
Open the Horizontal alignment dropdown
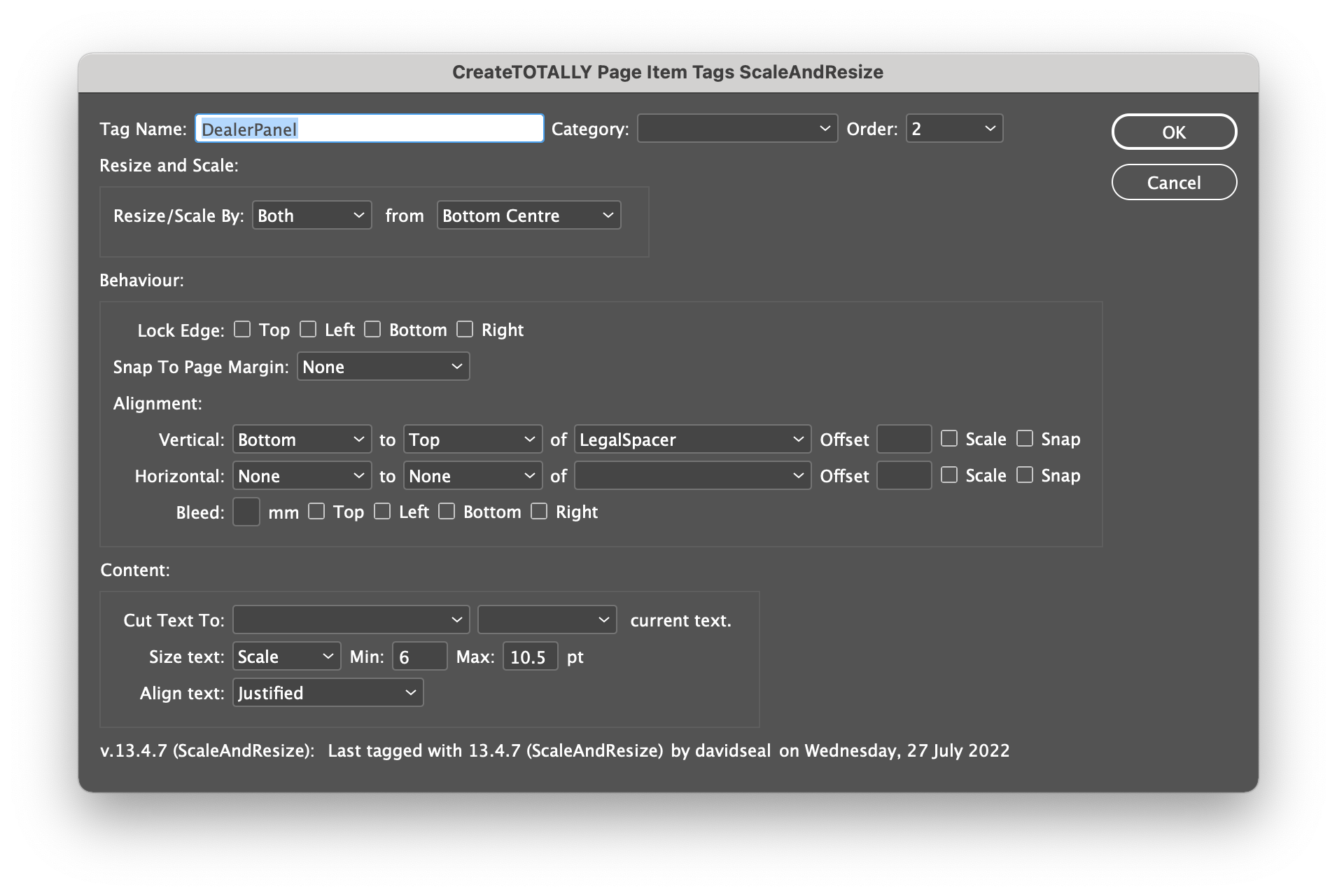click(x=302, y=475)
